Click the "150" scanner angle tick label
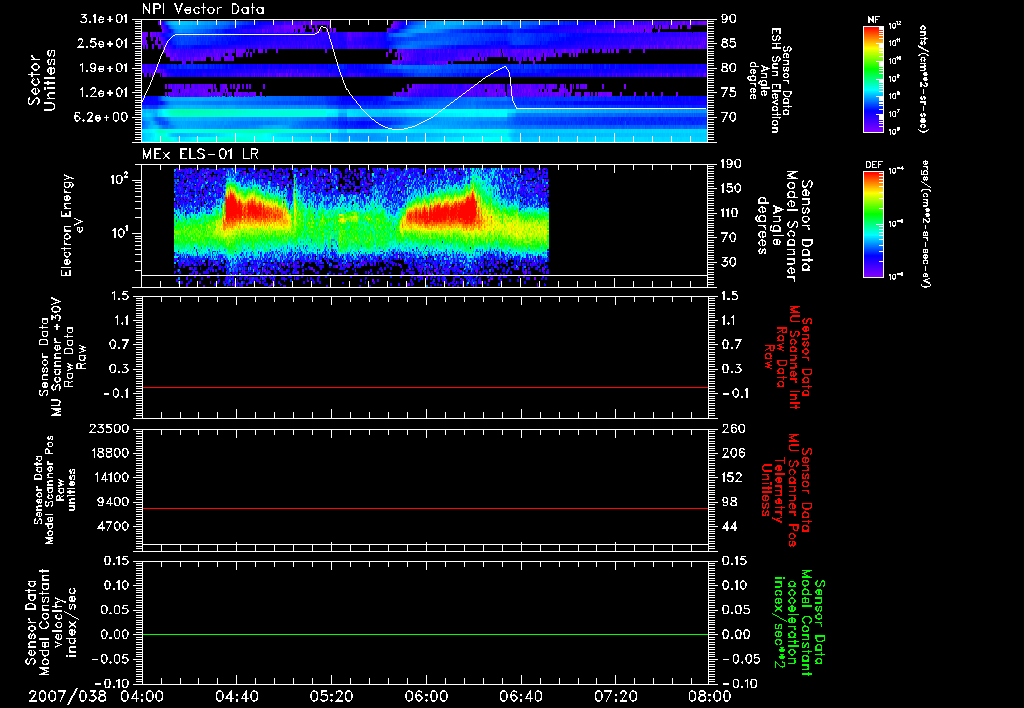The image size is (1024, 708). click(x=731, y=189)
